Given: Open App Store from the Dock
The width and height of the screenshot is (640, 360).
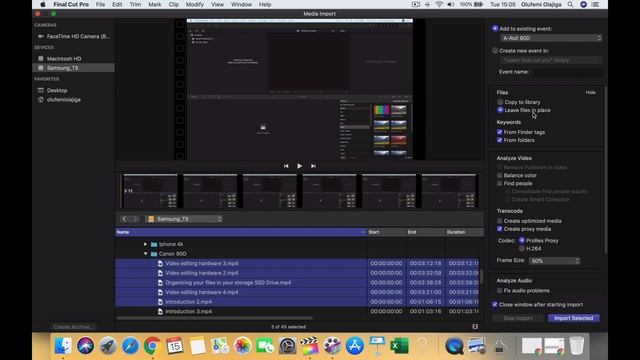Looking at the screenshot, I should (x=355, y=346).
